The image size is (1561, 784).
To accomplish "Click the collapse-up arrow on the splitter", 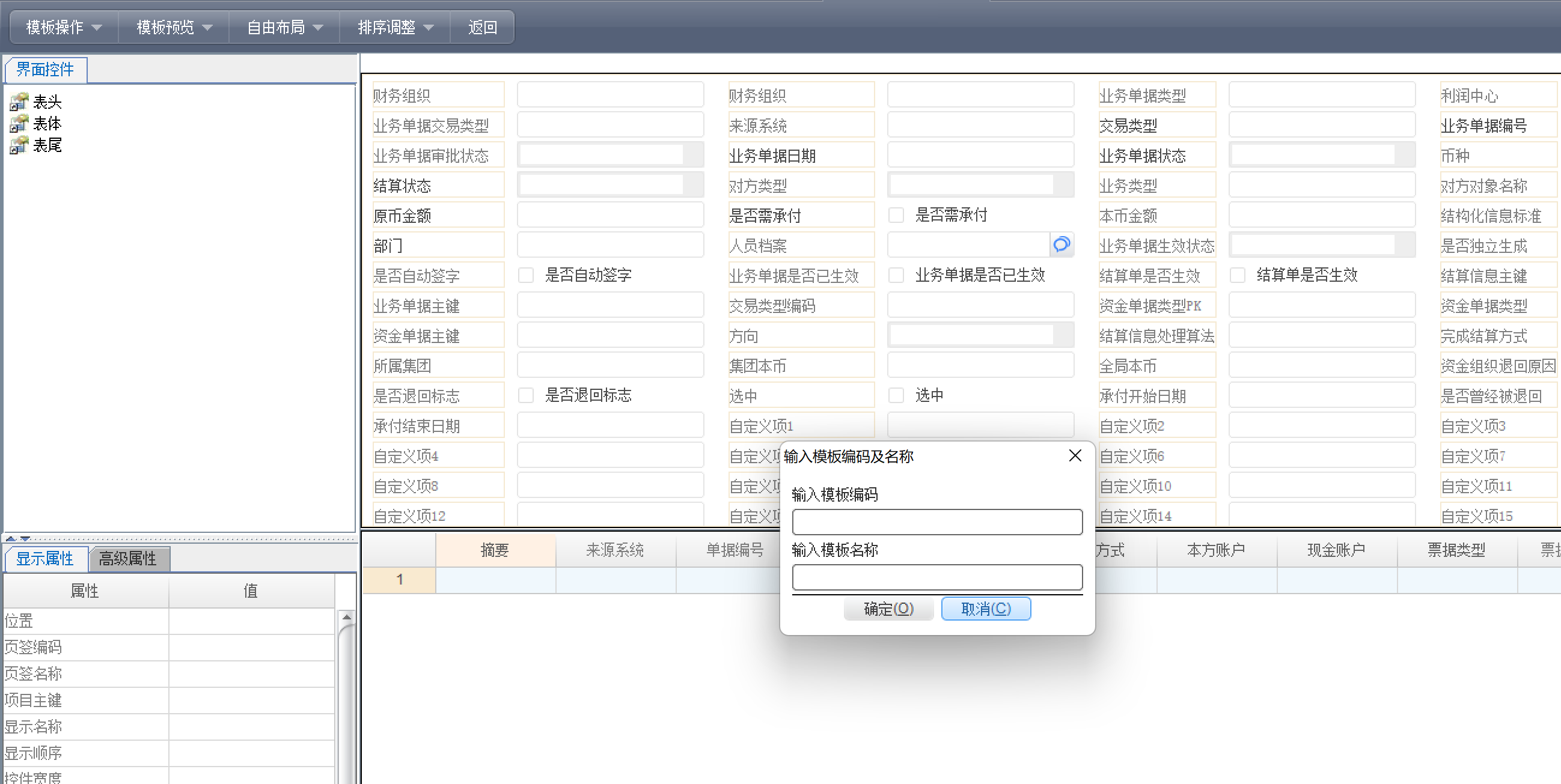I will point(10,538).
